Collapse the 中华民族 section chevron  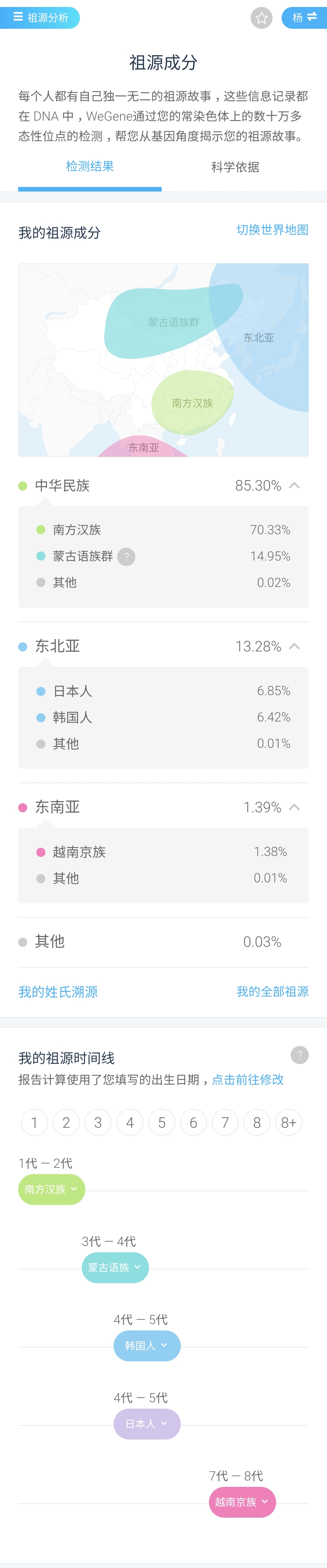(x=294, y=485)
